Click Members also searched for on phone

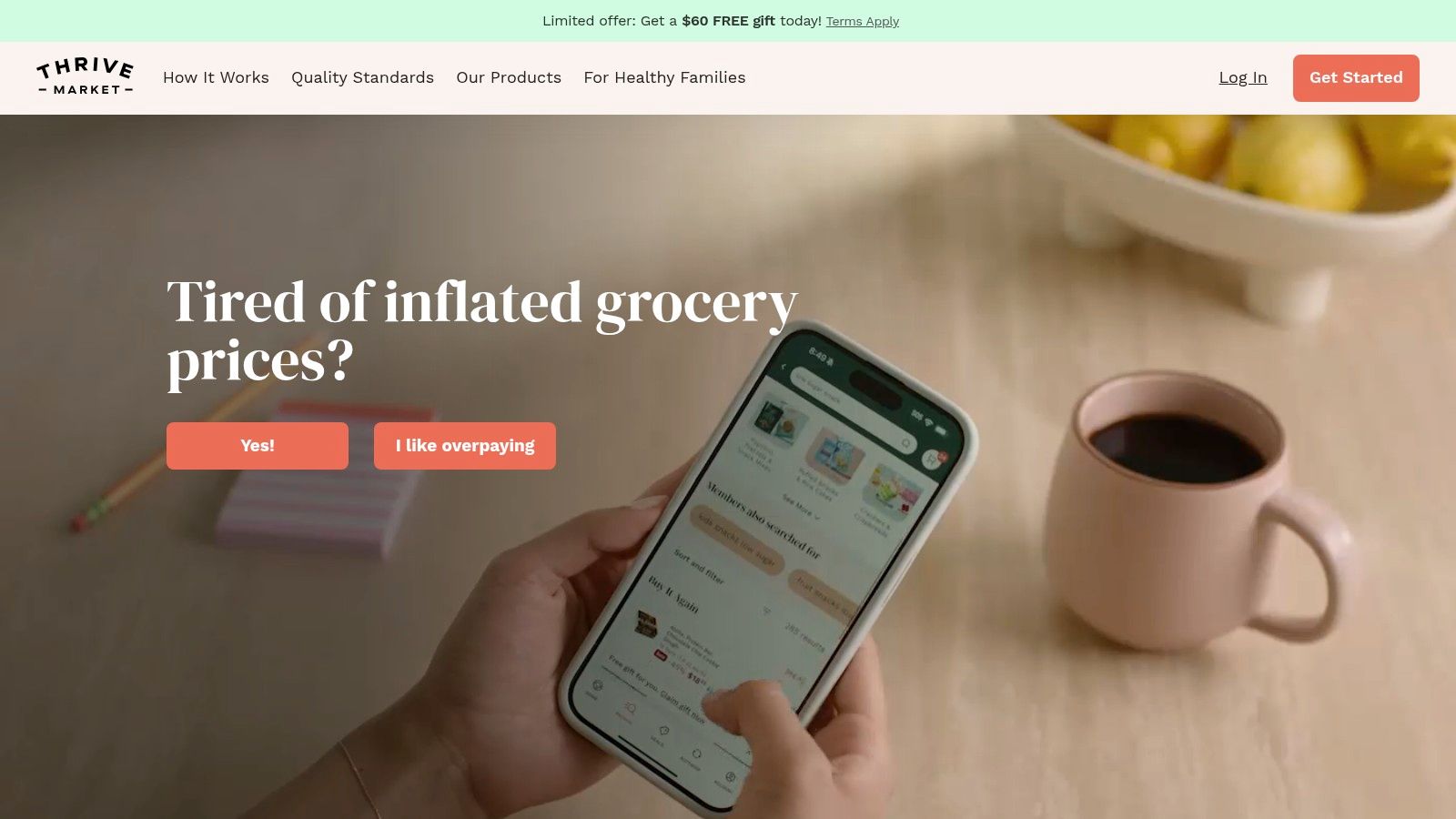763,520
